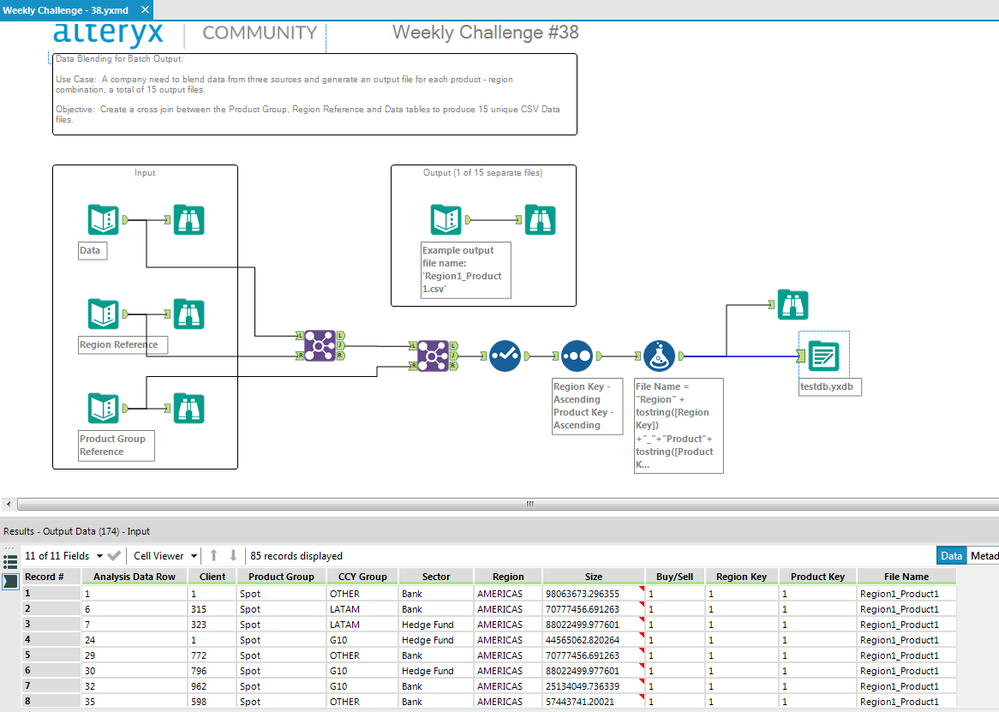Click Browse tool beside Product Group Reference

[189, 408]
